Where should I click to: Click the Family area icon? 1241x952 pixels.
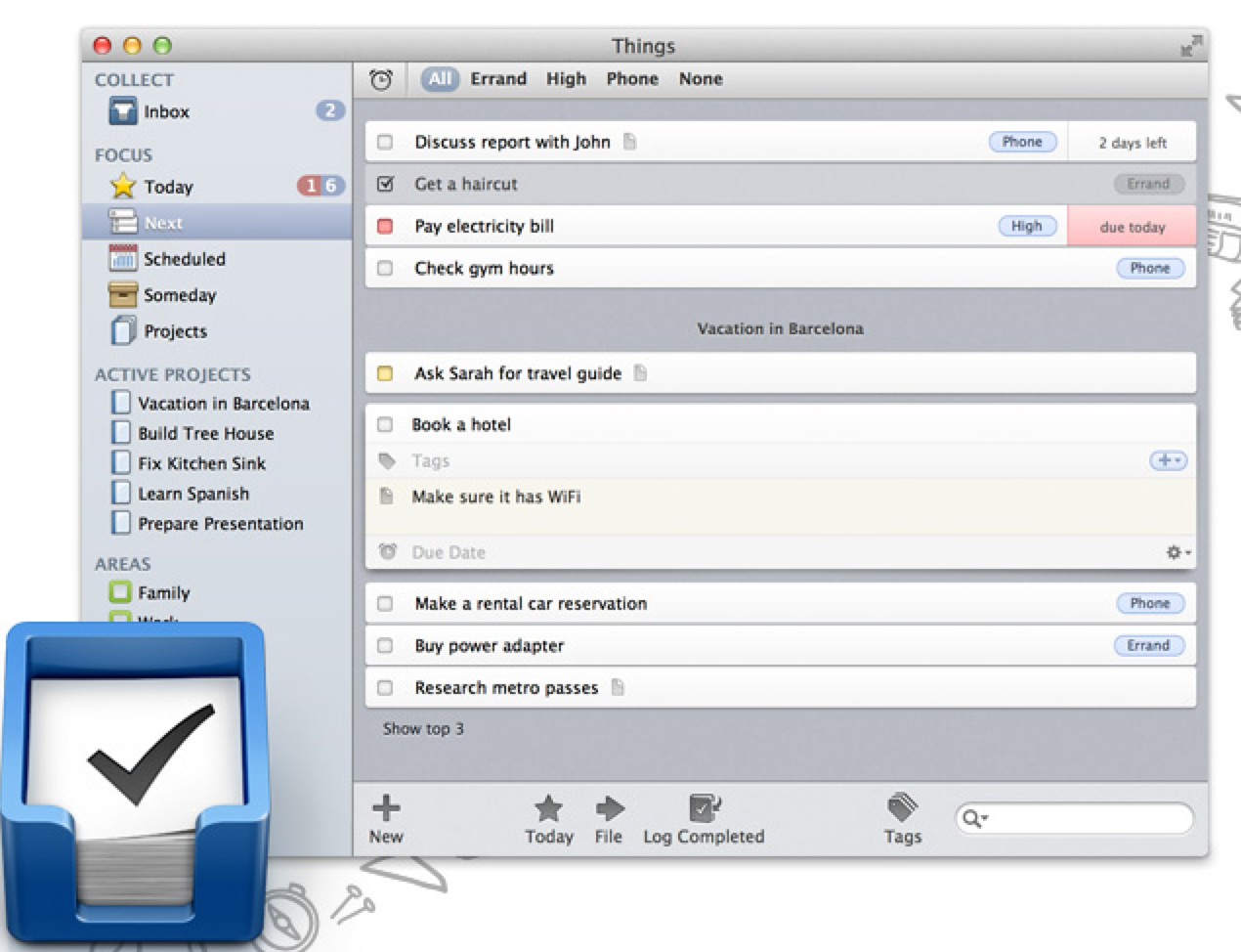120,592
